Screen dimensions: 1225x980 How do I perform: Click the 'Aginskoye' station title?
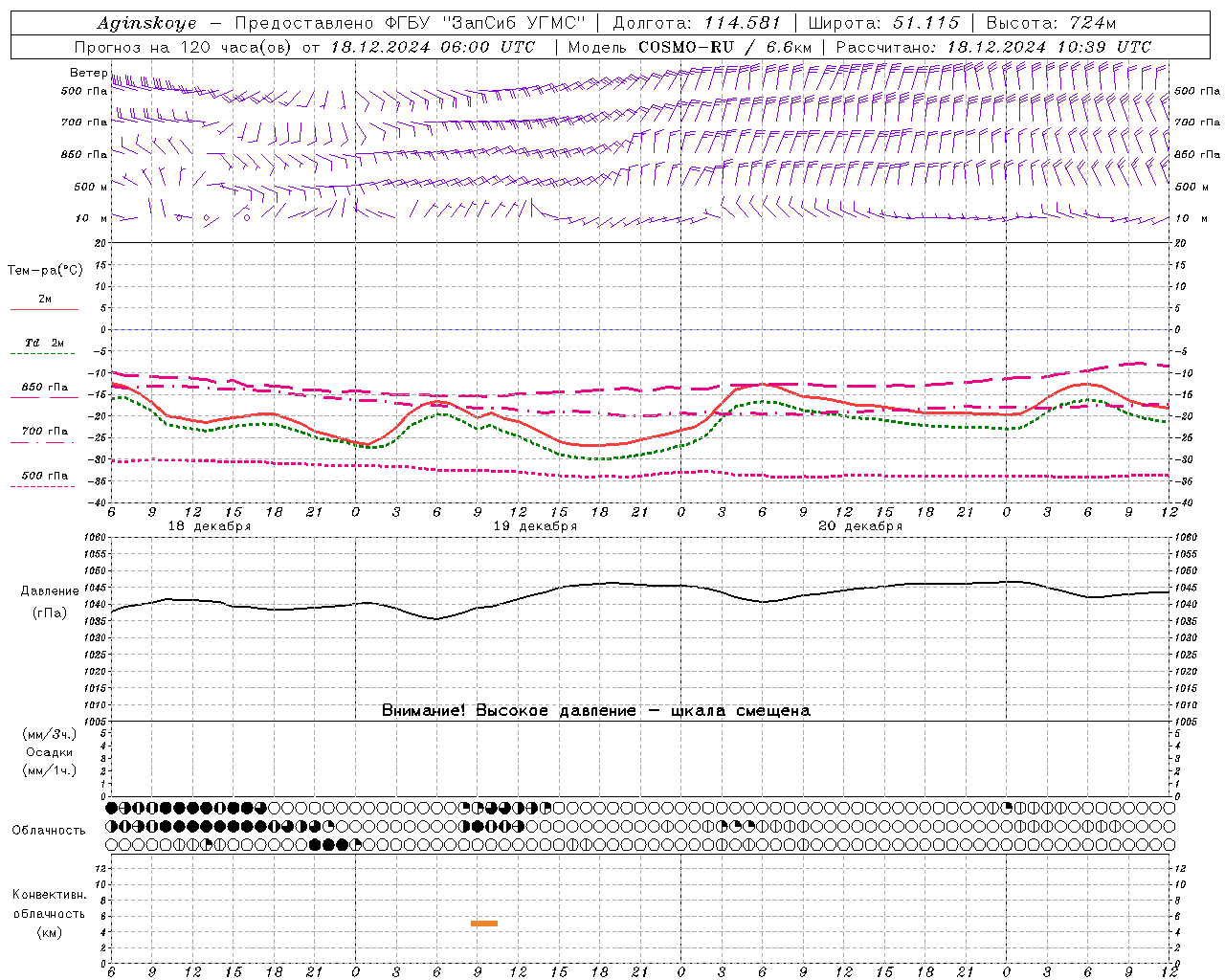[x=146, y=23]
